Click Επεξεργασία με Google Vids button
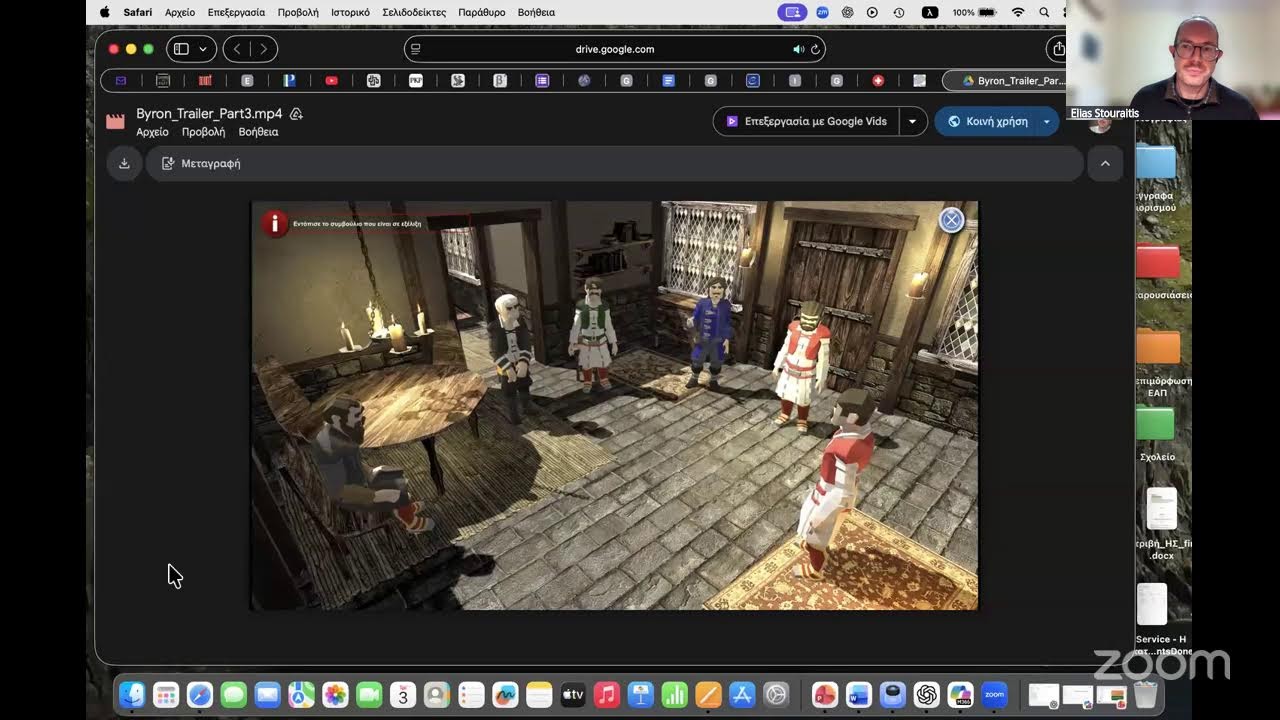Viewport: 1280px width, 720px height. click(x=806, y=121)
